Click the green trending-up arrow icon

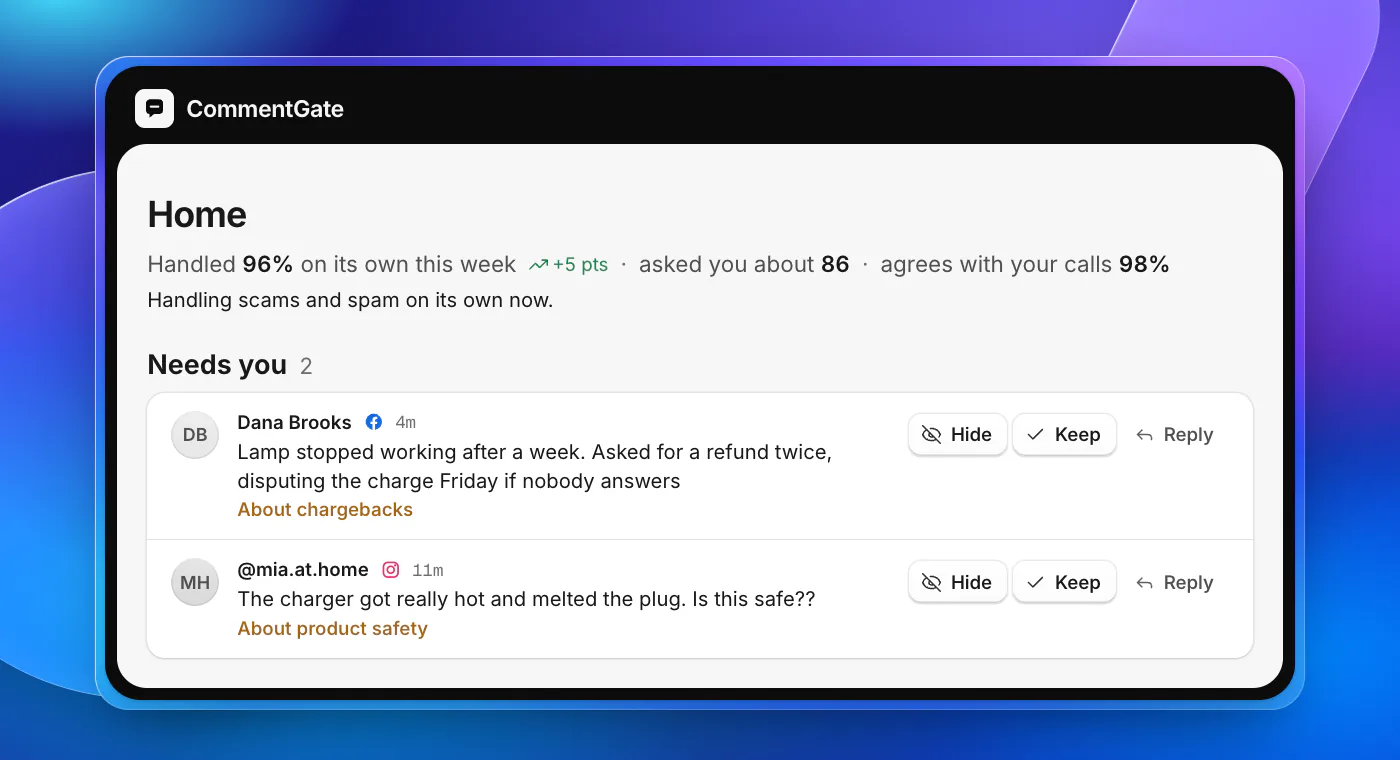539,265
